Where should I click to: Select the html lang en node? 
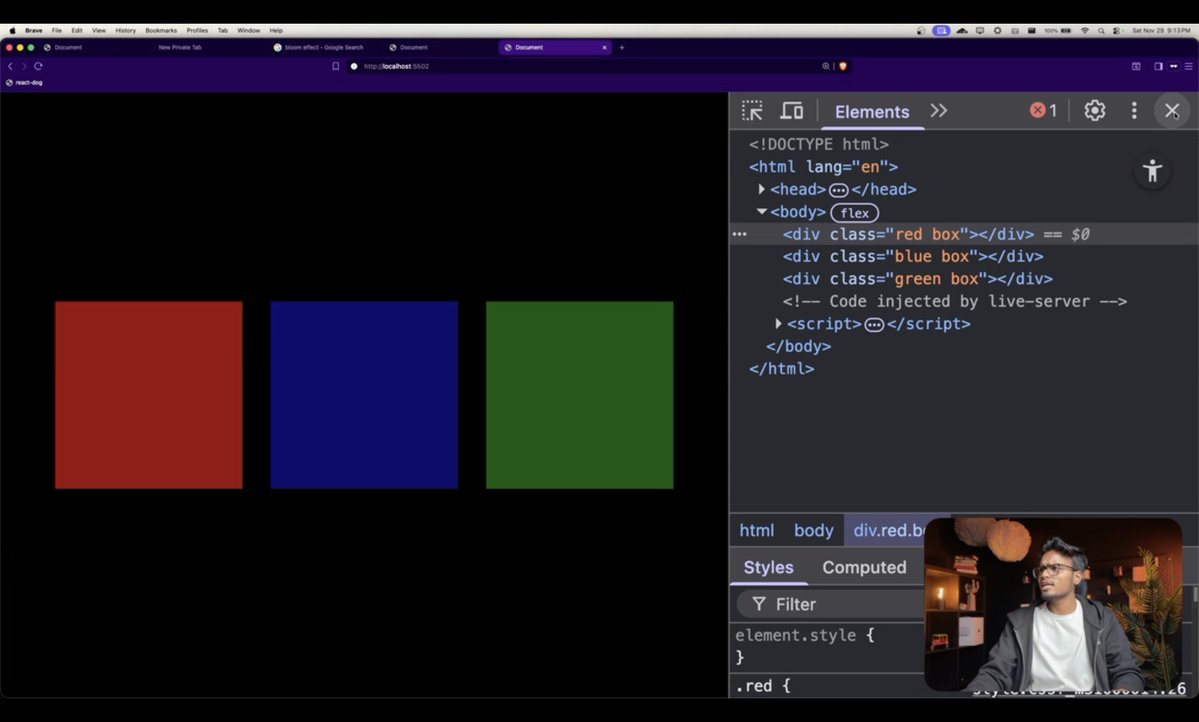[x=823, y=167]
